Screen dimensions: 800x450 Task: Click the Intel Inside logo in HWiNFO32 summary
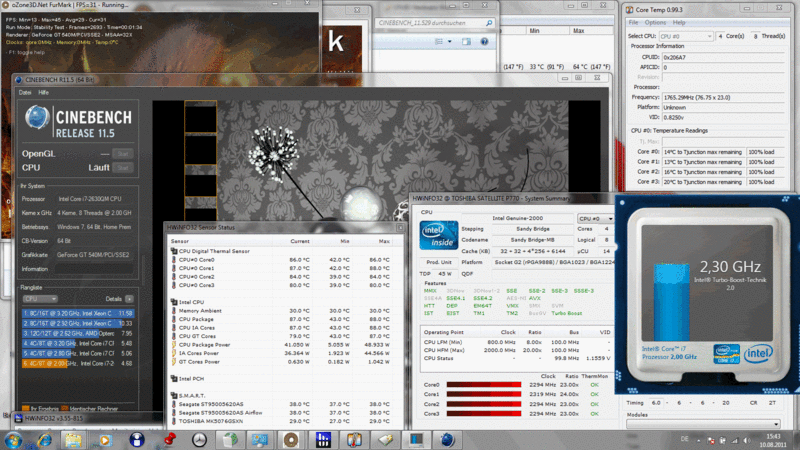pos(439,236)
